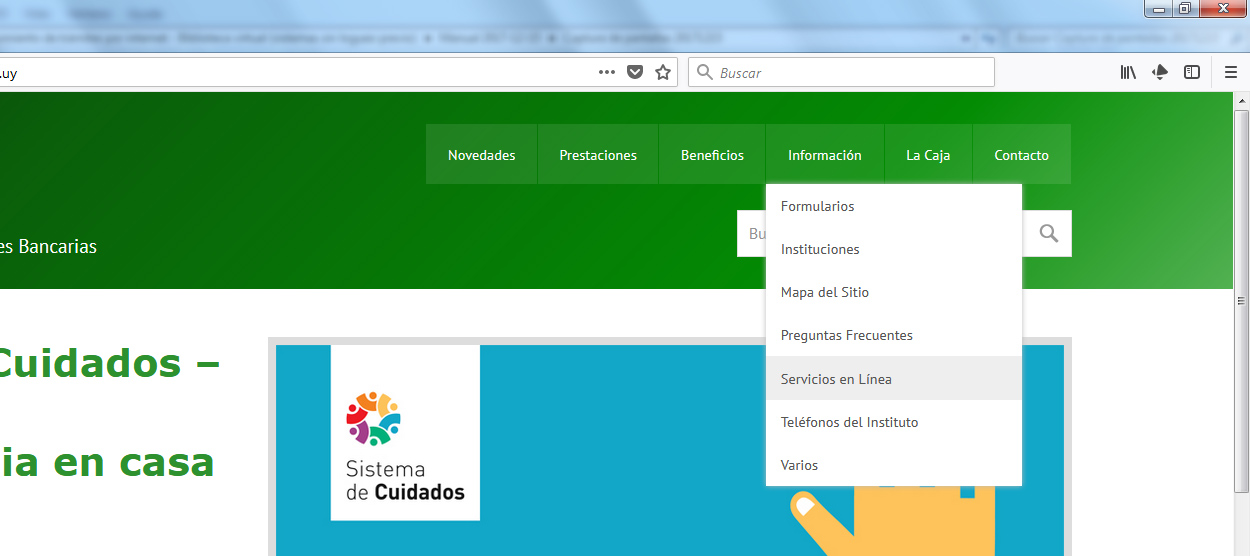Screen dimensions: 1250x556
Task: Open the Novedades menu item
Action: pos(481,155)
